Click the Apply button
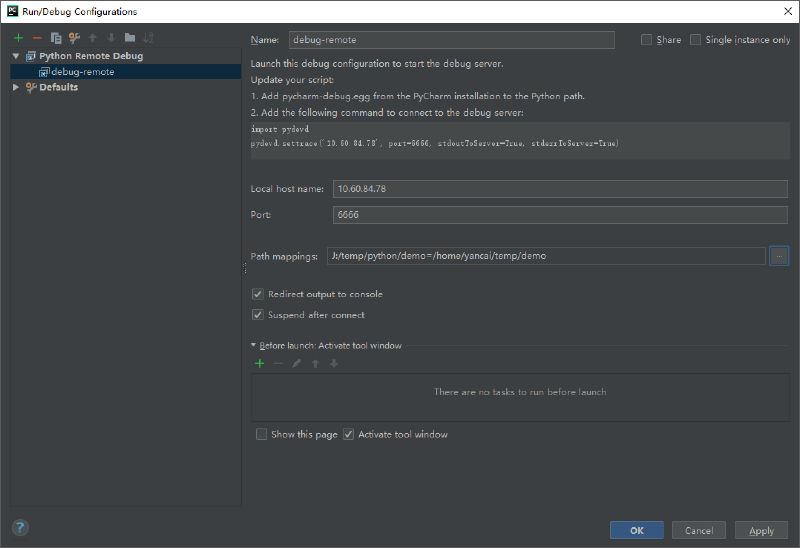The height and width of the screenshot is (548, 800). pyautogui.click(x=761, y=530)
